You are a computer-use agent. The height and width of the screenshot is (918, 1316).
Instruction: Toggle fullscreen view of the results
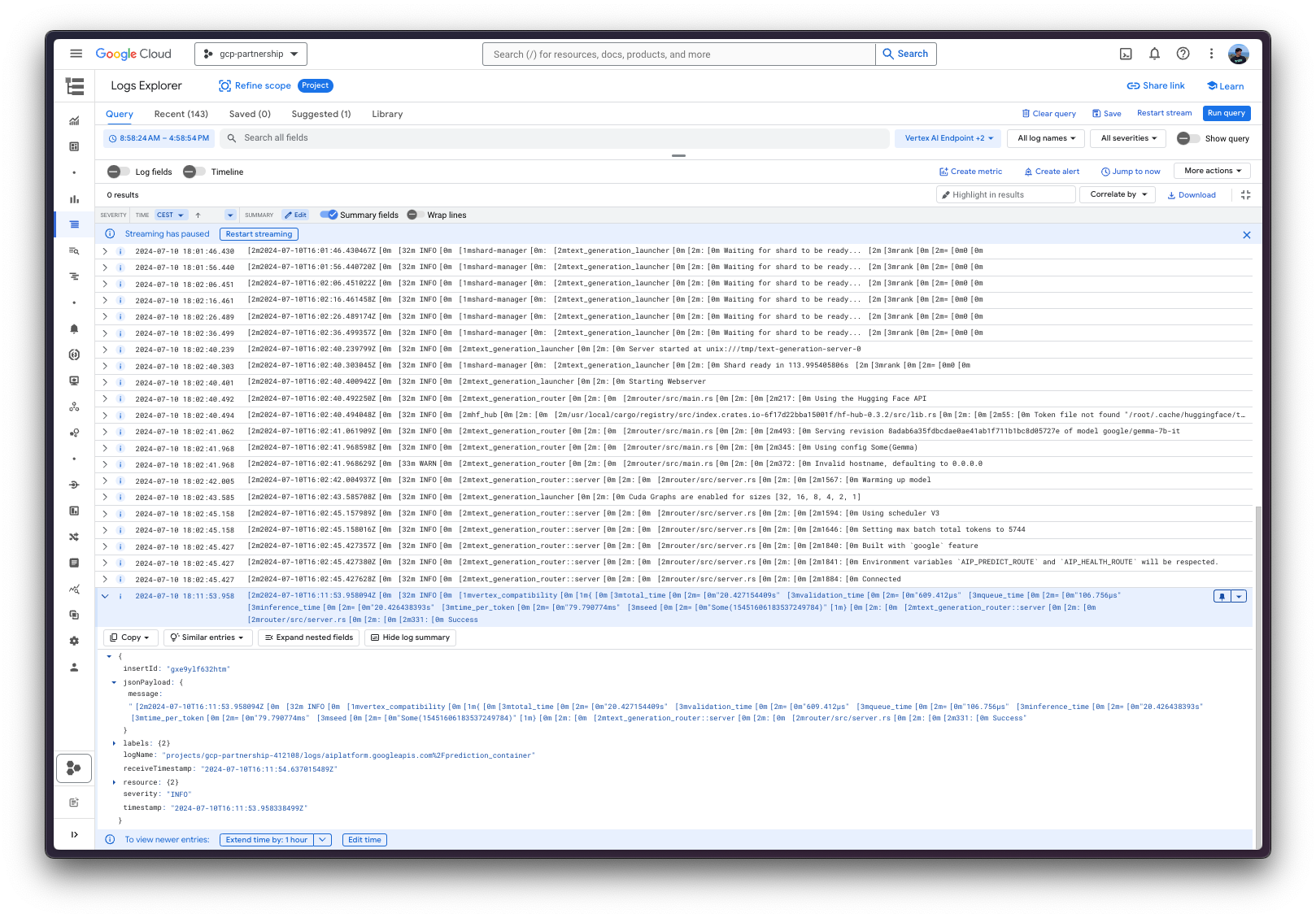(x=1245, y=195)
